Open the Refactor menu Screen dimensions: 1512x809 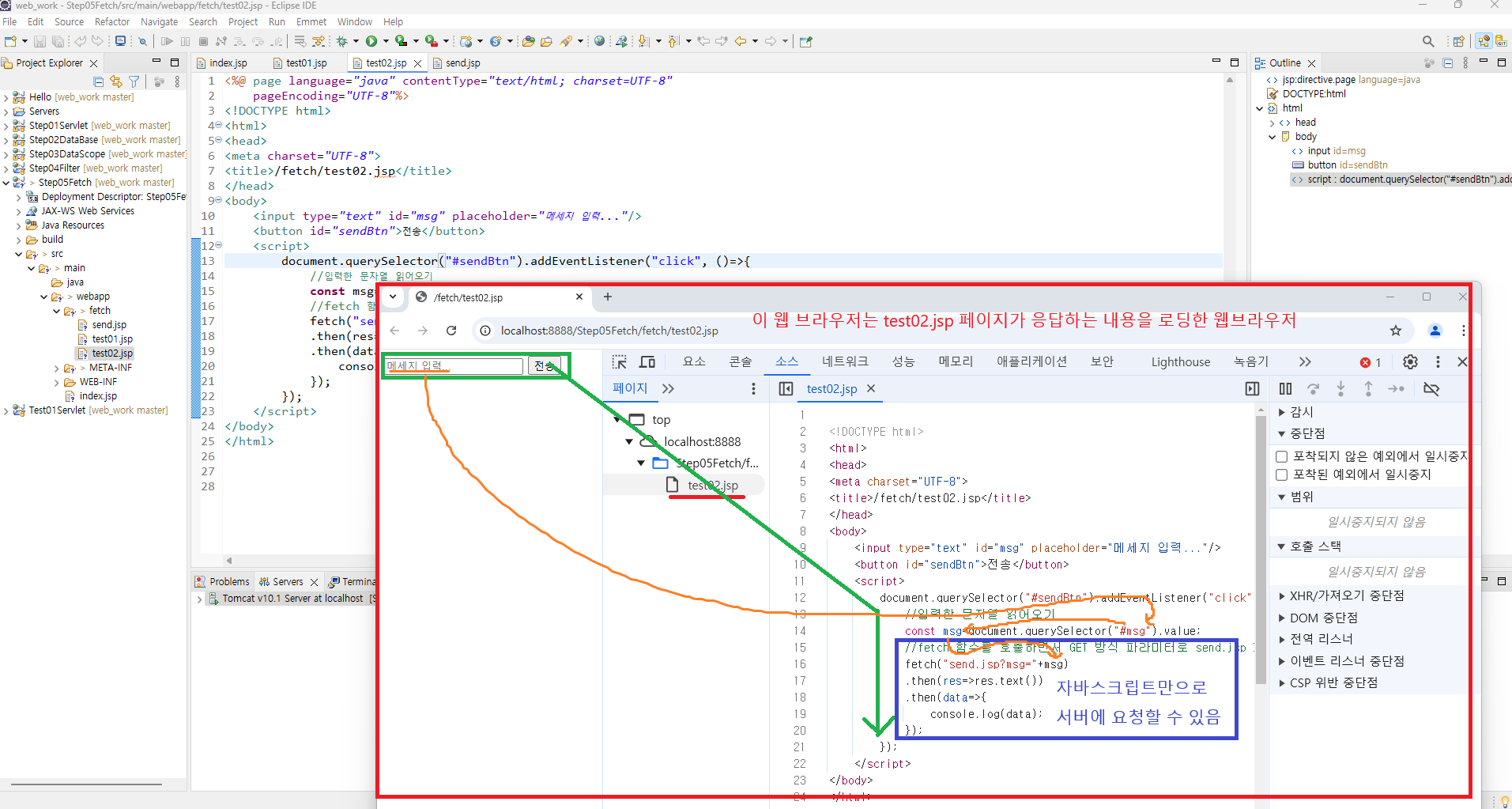(112, 21)
